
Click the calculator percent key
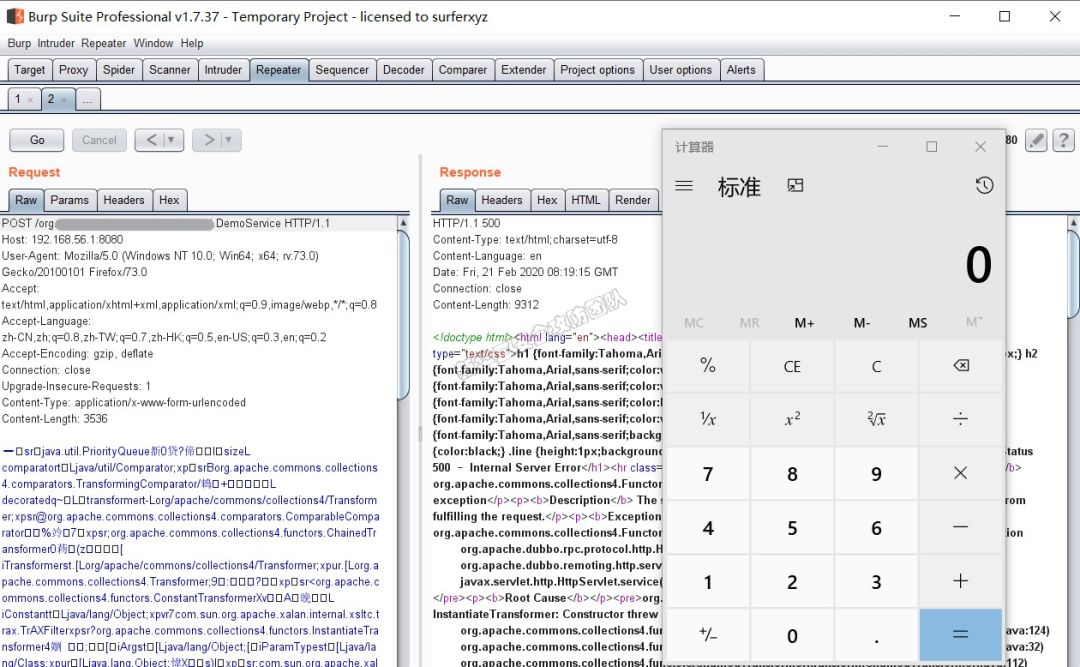(x=707, y=366)
